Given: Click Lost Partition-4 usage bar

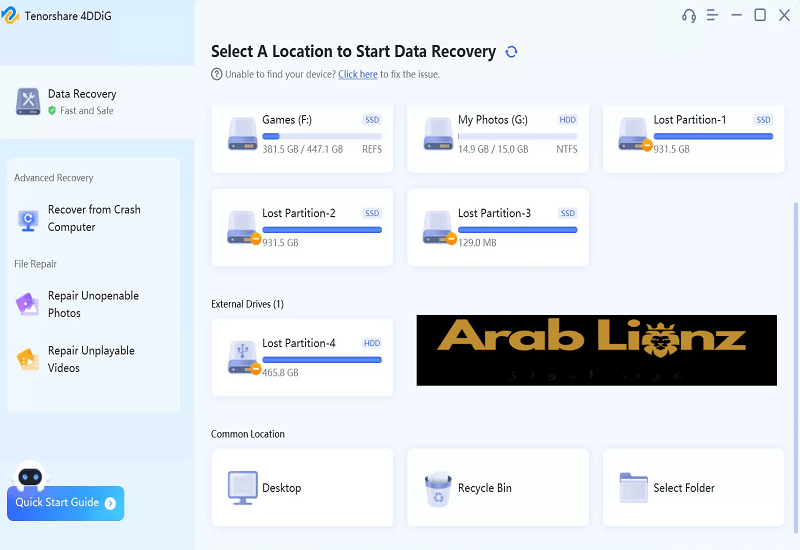Looking at the screenshot, I should pos(322,360).
